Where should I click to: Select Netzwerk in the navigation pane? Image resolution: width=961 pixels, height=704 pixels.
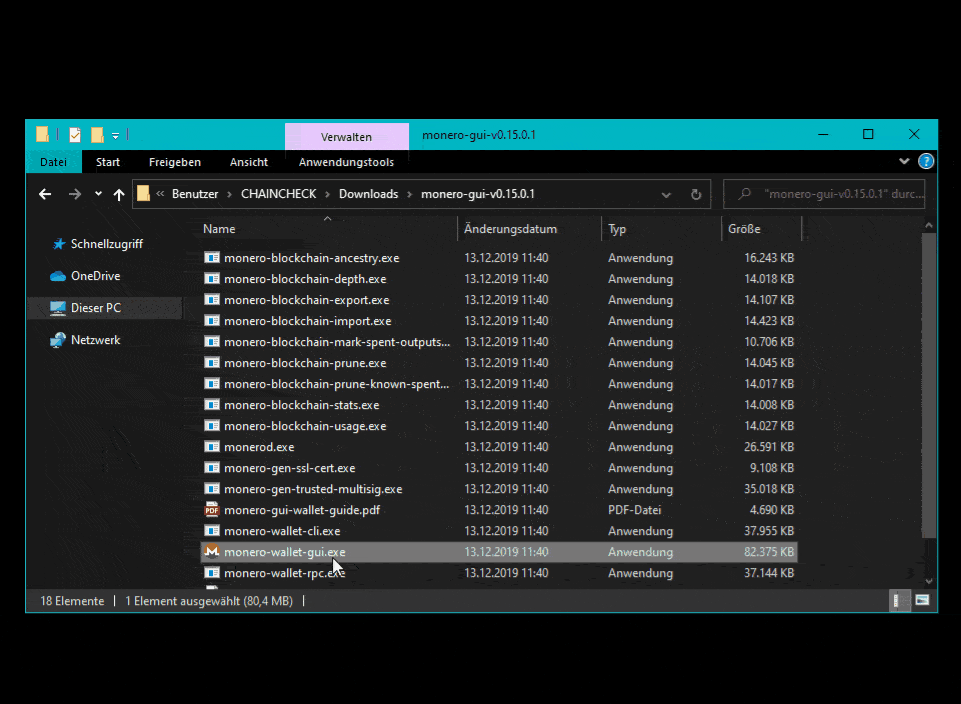[x=95, y=339]
